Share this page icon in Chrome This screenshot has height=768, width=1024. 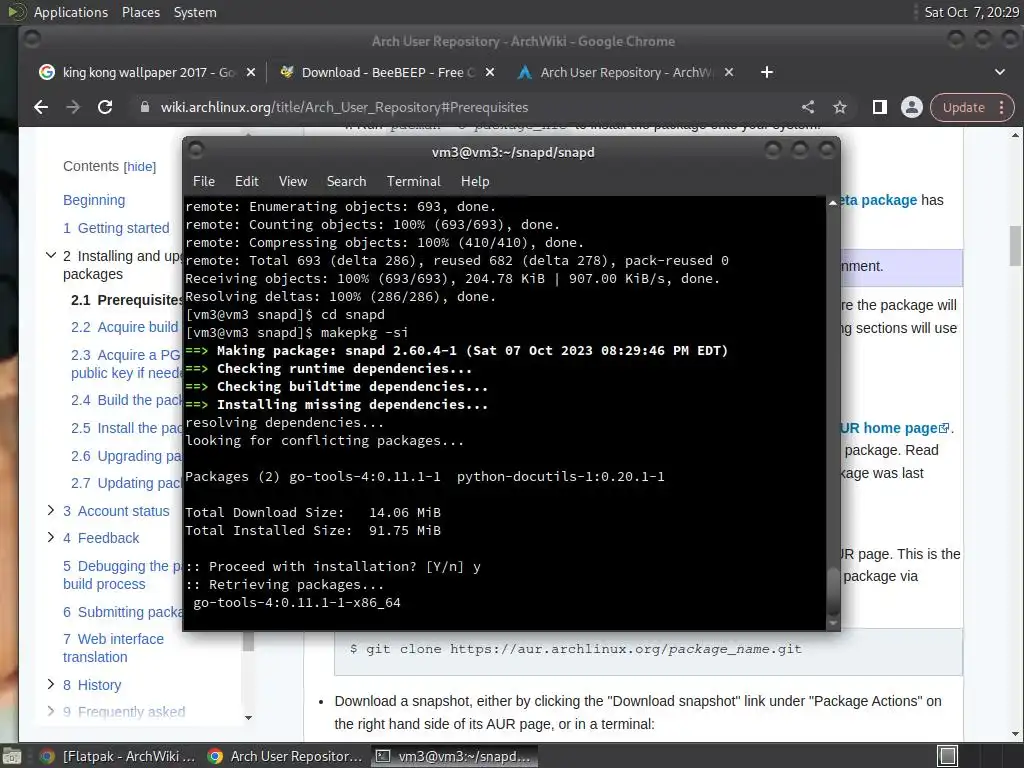(808, 107)
